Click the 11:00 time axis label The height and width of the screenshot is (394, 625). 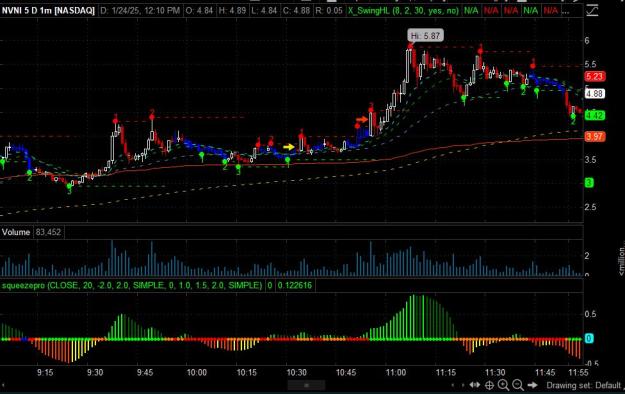tap(396, 372)
